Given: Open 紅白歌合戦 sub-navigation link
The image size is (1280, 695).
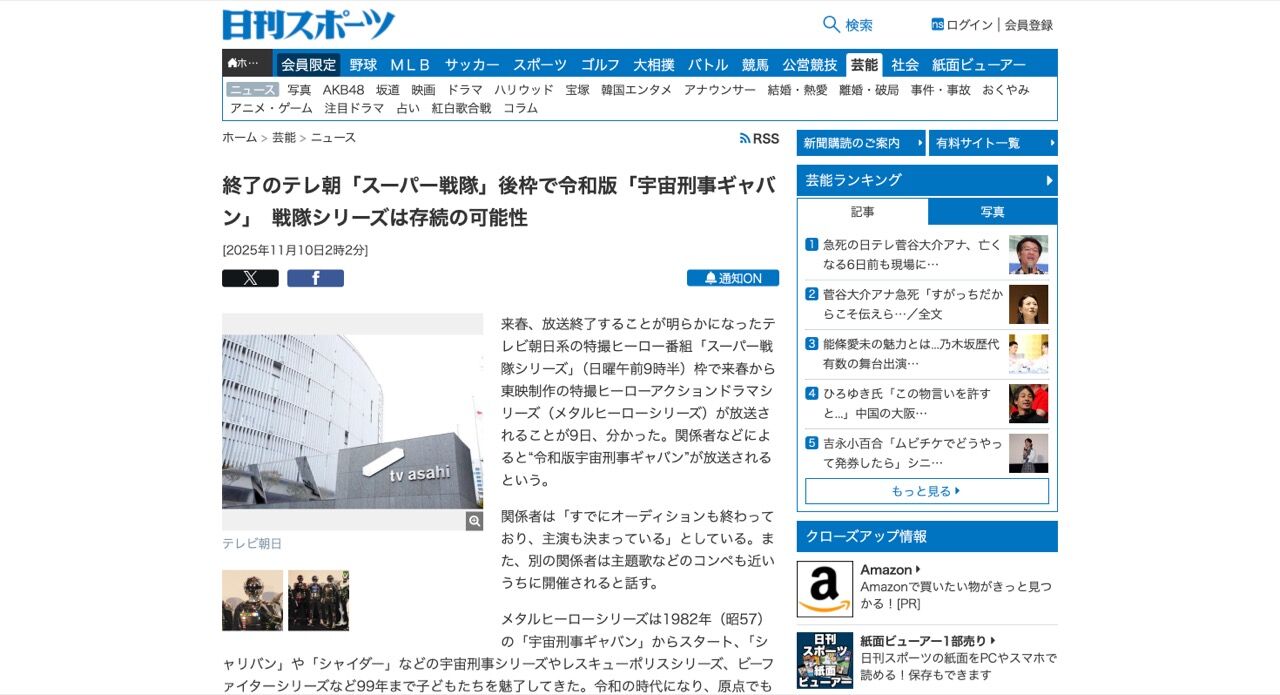Looking at the screenshot, I should point(461,108).
